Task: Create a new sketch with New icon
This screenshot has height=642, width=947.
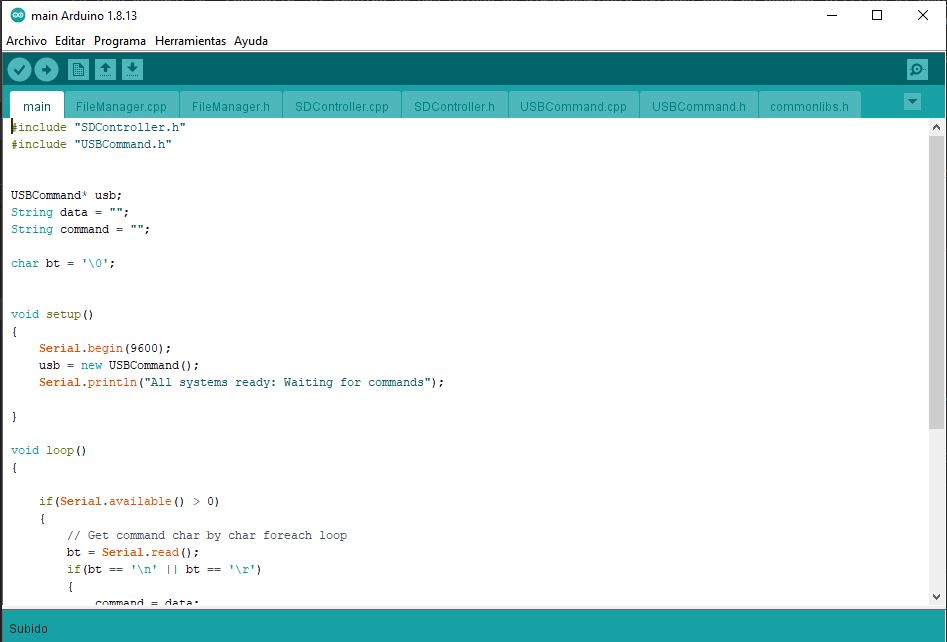Action: tap(78, 70)
